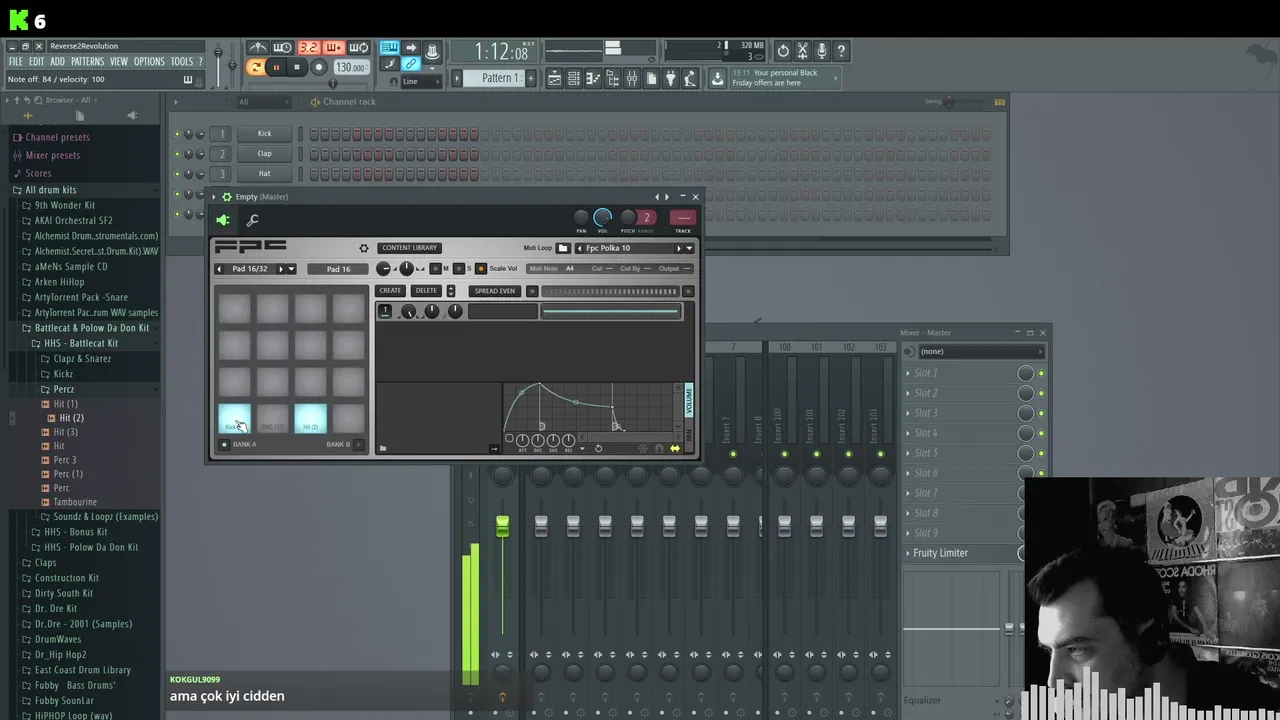Click the plus button next to Pattern 1

tap(531, 78)
